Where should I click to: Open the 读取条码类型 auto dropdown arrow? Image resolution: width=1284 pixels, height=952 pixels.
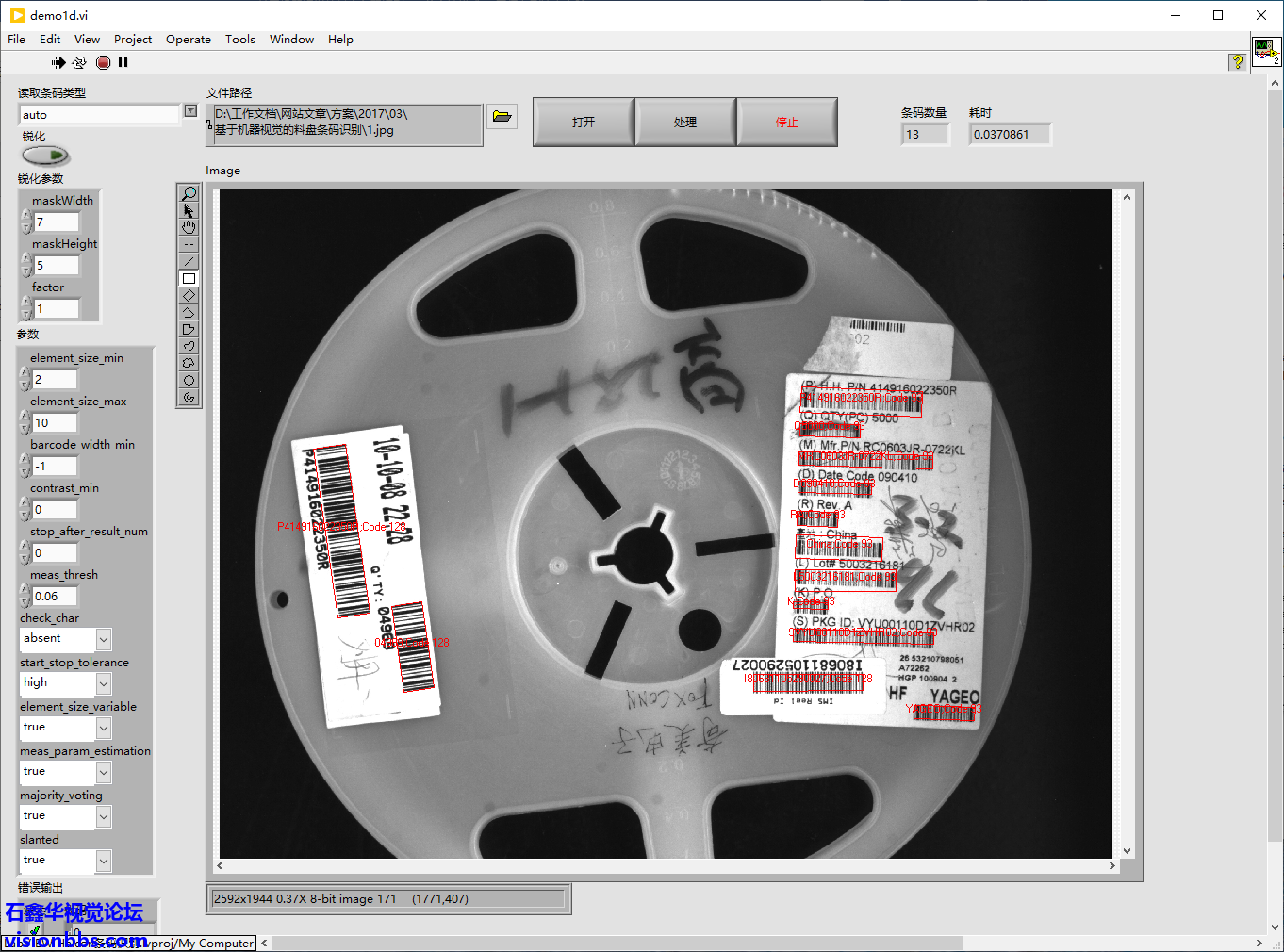coord(190,111)
